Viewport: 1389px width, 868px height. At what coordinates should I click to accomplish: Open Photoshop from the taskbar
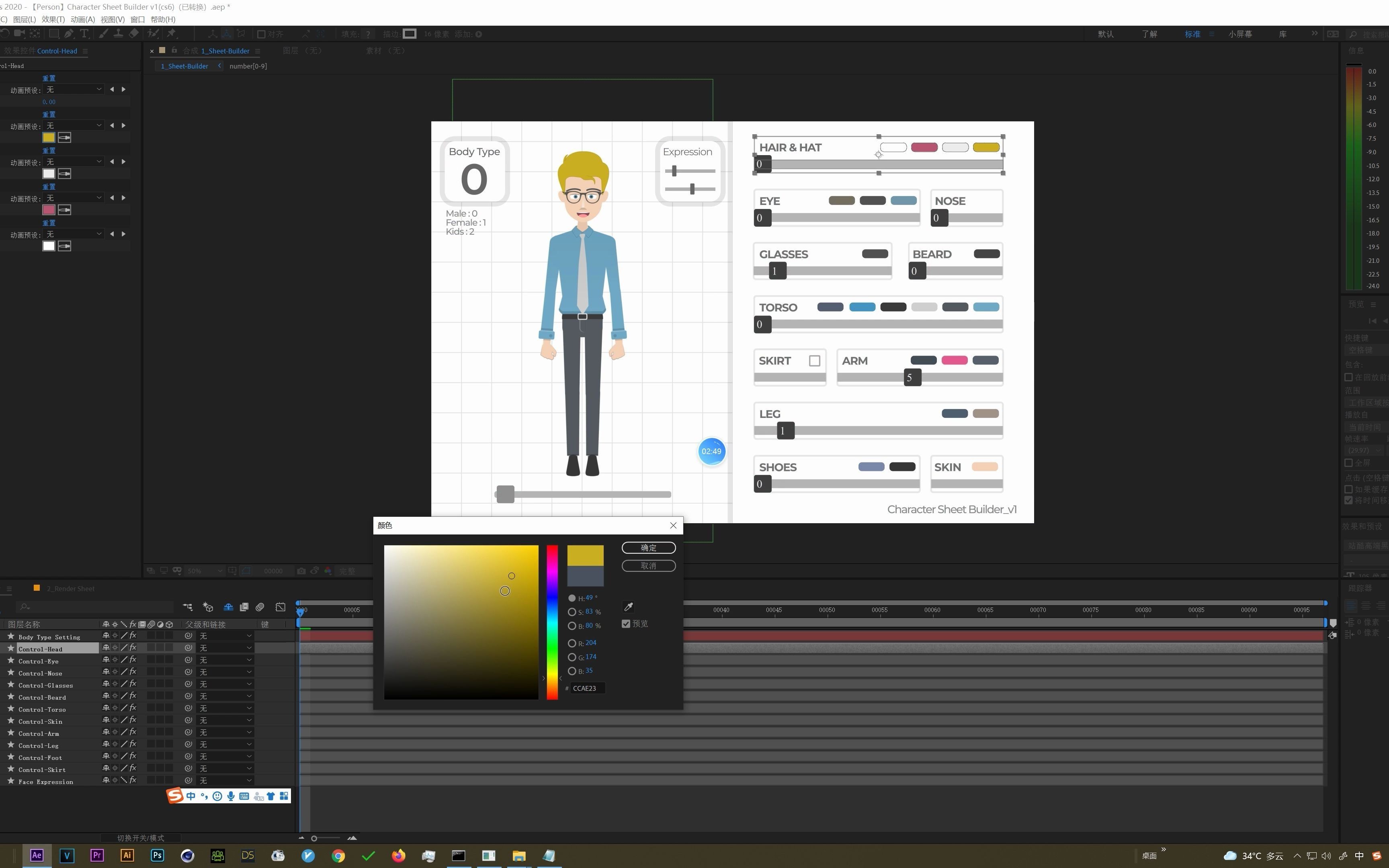coord(157,856)
